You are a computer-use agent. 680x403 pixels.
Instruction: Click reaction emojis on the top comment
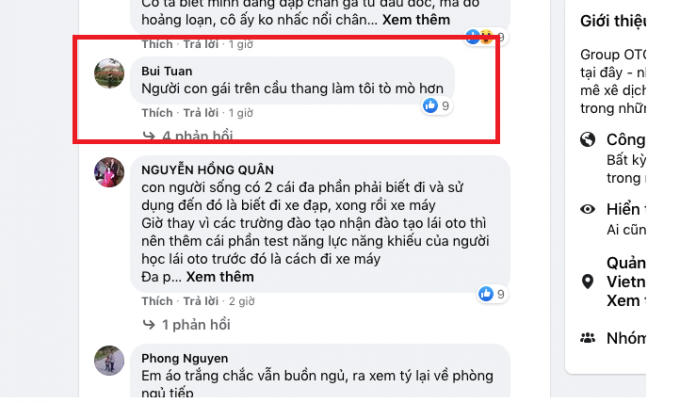479,36
